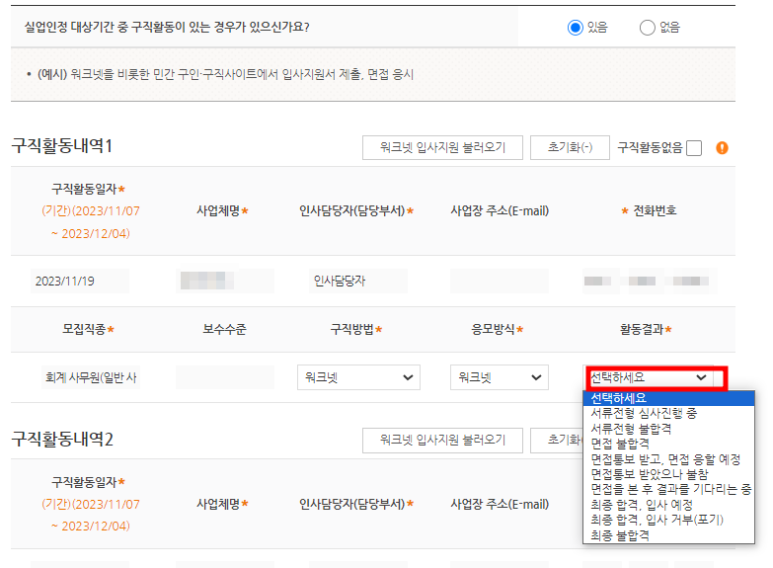773x568 pixels.
Task: Click the orange exclamation info icon
Action: pyautogui.click(x=722, y=148)
